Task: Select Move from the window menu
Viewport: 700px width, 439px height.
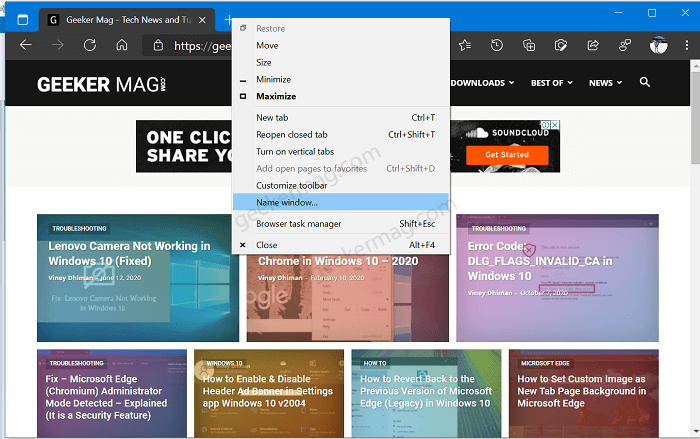Action: coord(341,46)
